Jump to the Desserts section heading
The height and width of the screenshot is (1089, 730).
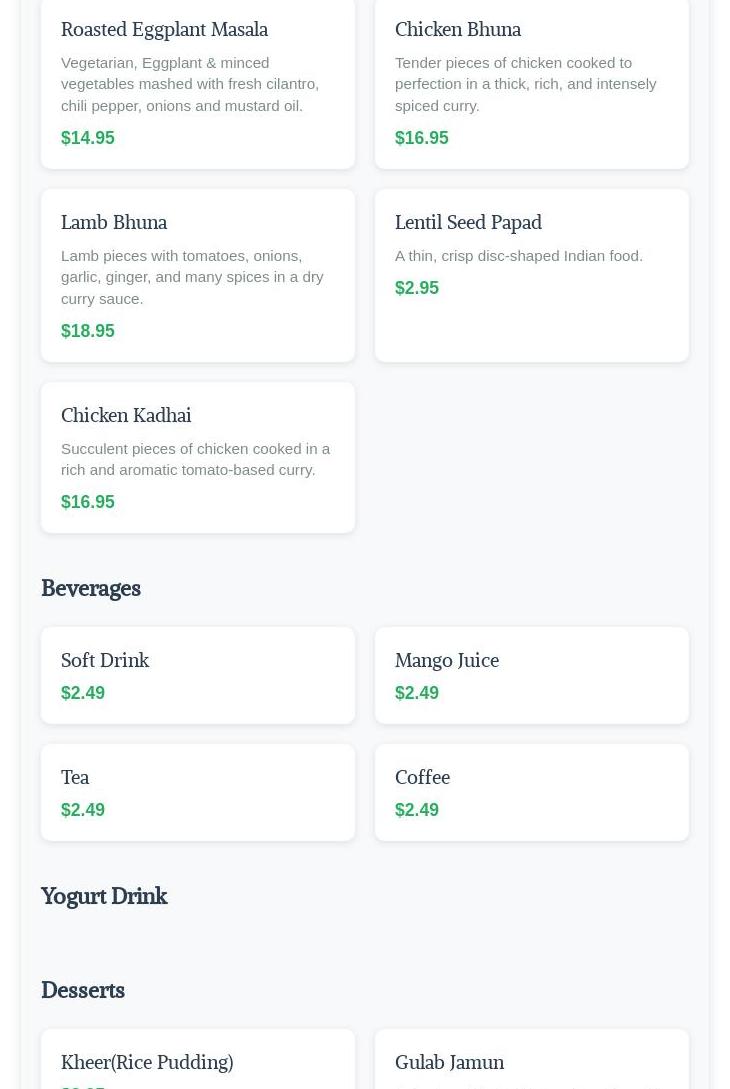[82, 990]
